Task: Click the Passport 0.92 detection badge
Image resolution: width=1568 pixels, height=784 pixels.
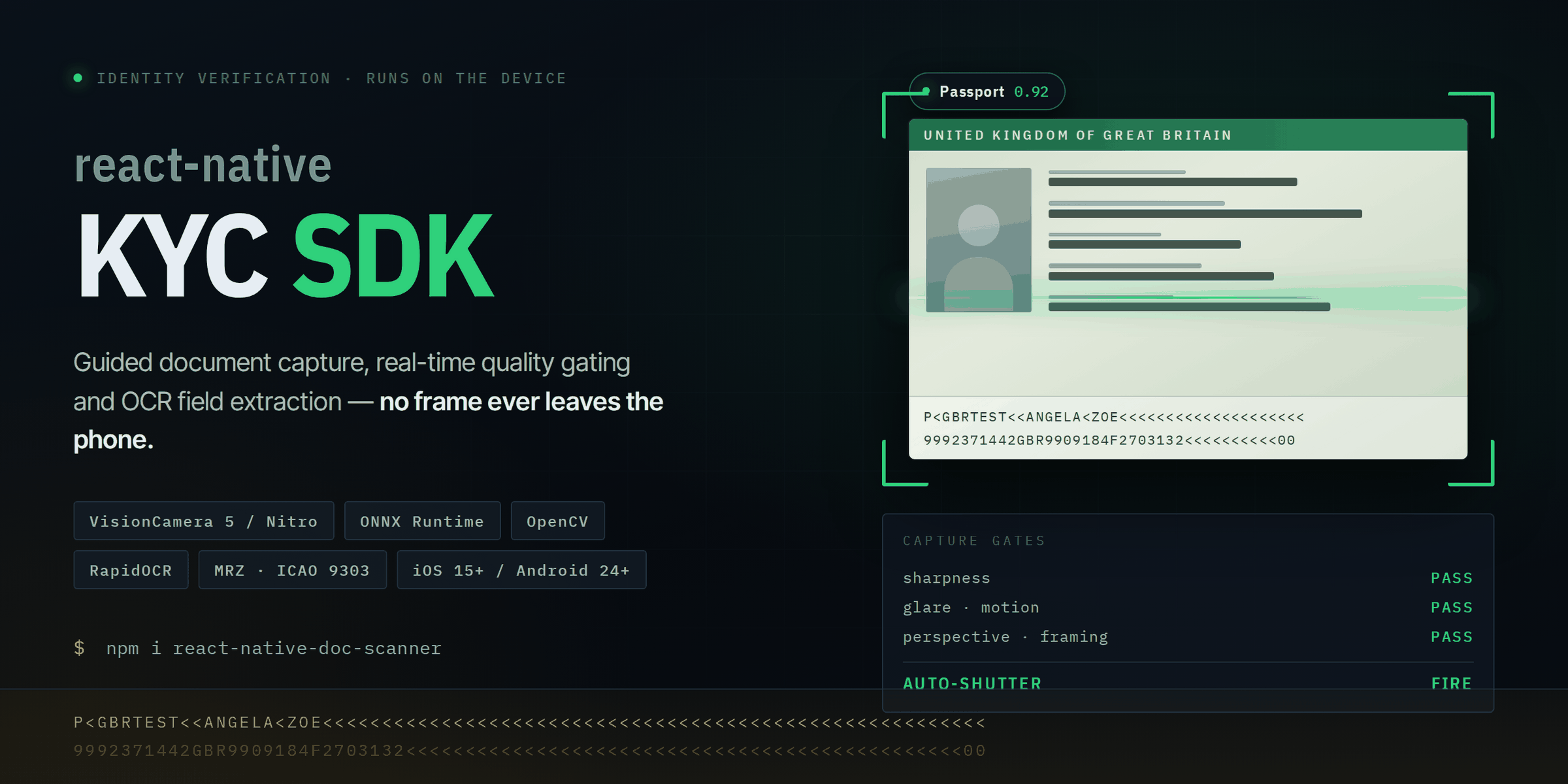Action: (x=987, y=91)
